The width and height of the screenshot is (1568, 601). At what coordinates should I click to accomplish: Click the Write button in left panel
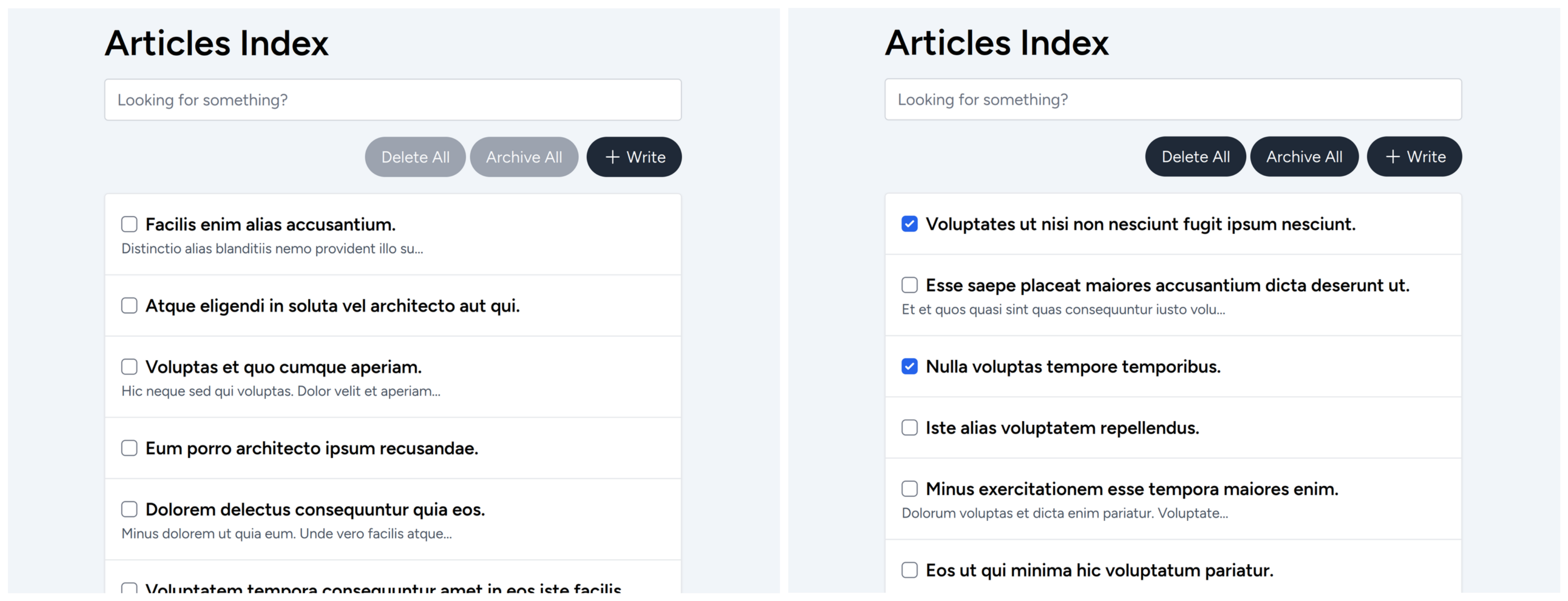click(634, 157)
